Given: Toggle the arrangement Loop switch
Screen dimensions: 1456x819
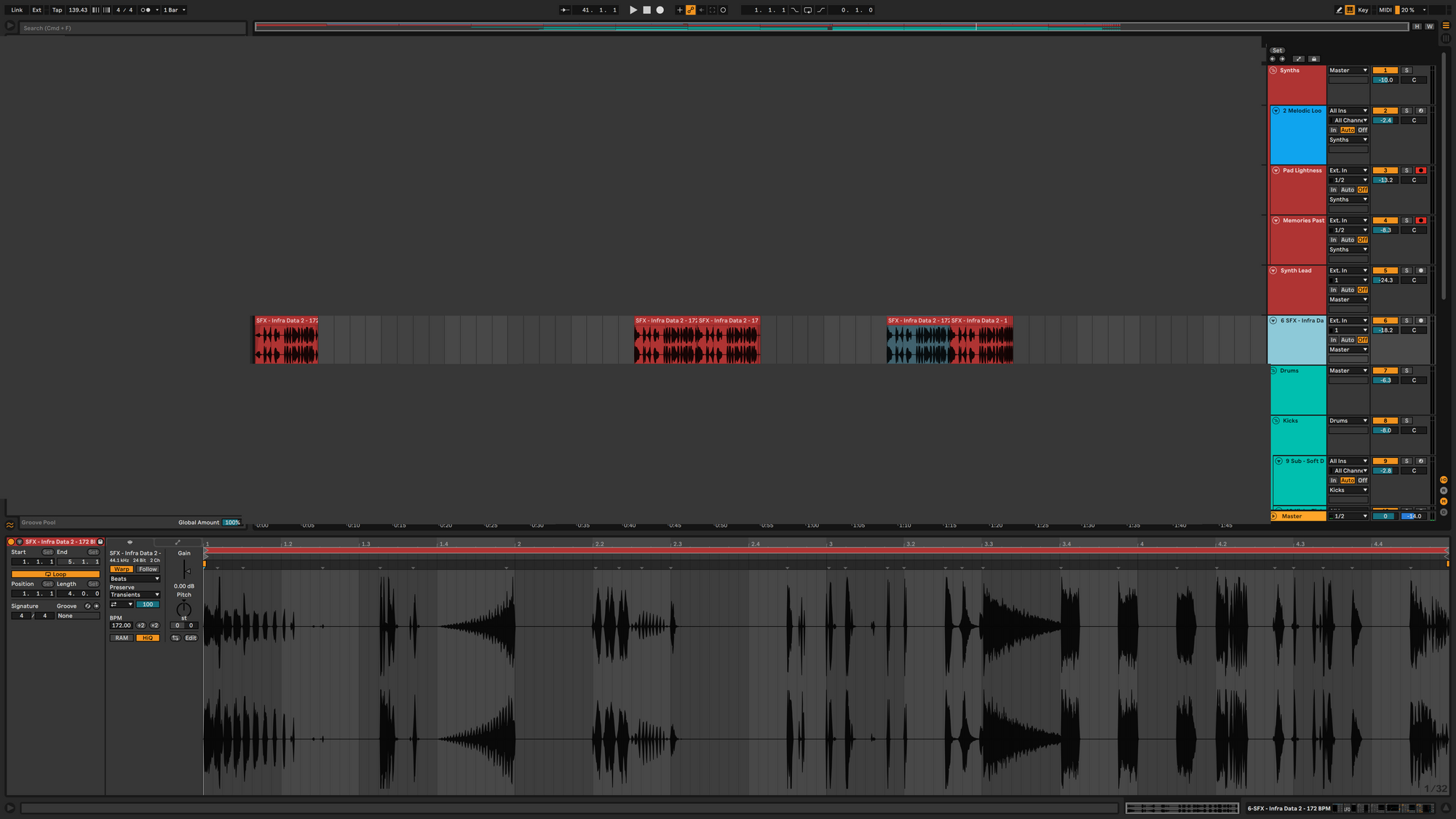Looking at the screenshot, I should coord(808,10).
